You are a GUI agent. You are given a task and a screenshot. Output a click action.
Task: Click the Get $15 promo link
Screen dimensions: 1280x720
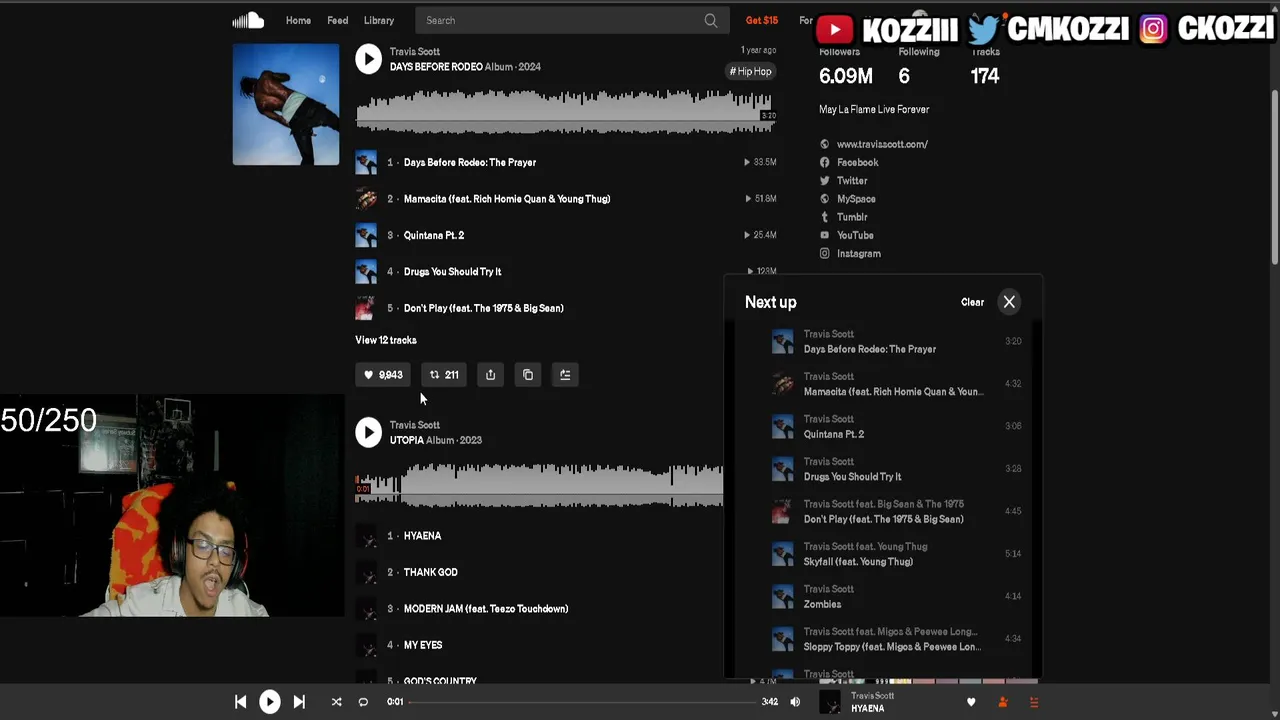point(762,20)
